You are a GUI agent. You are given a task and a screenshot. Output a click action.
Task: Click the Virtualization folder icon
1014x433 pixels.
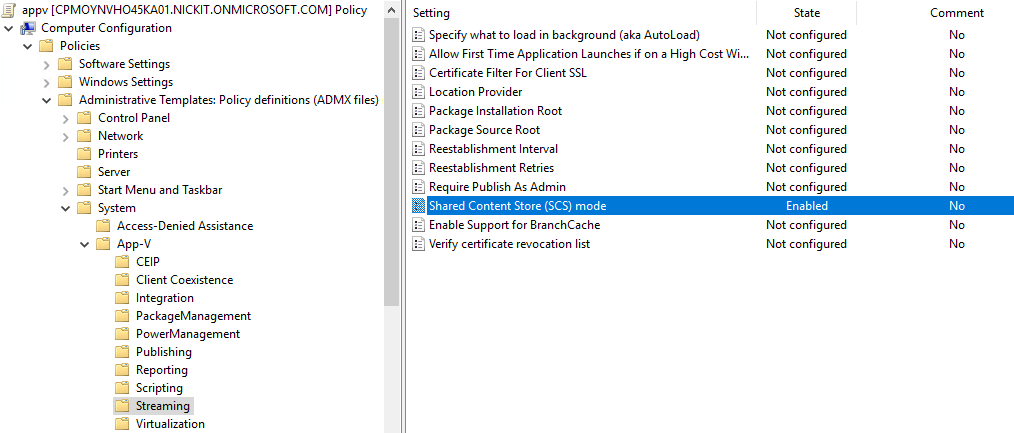coord(122,425)
